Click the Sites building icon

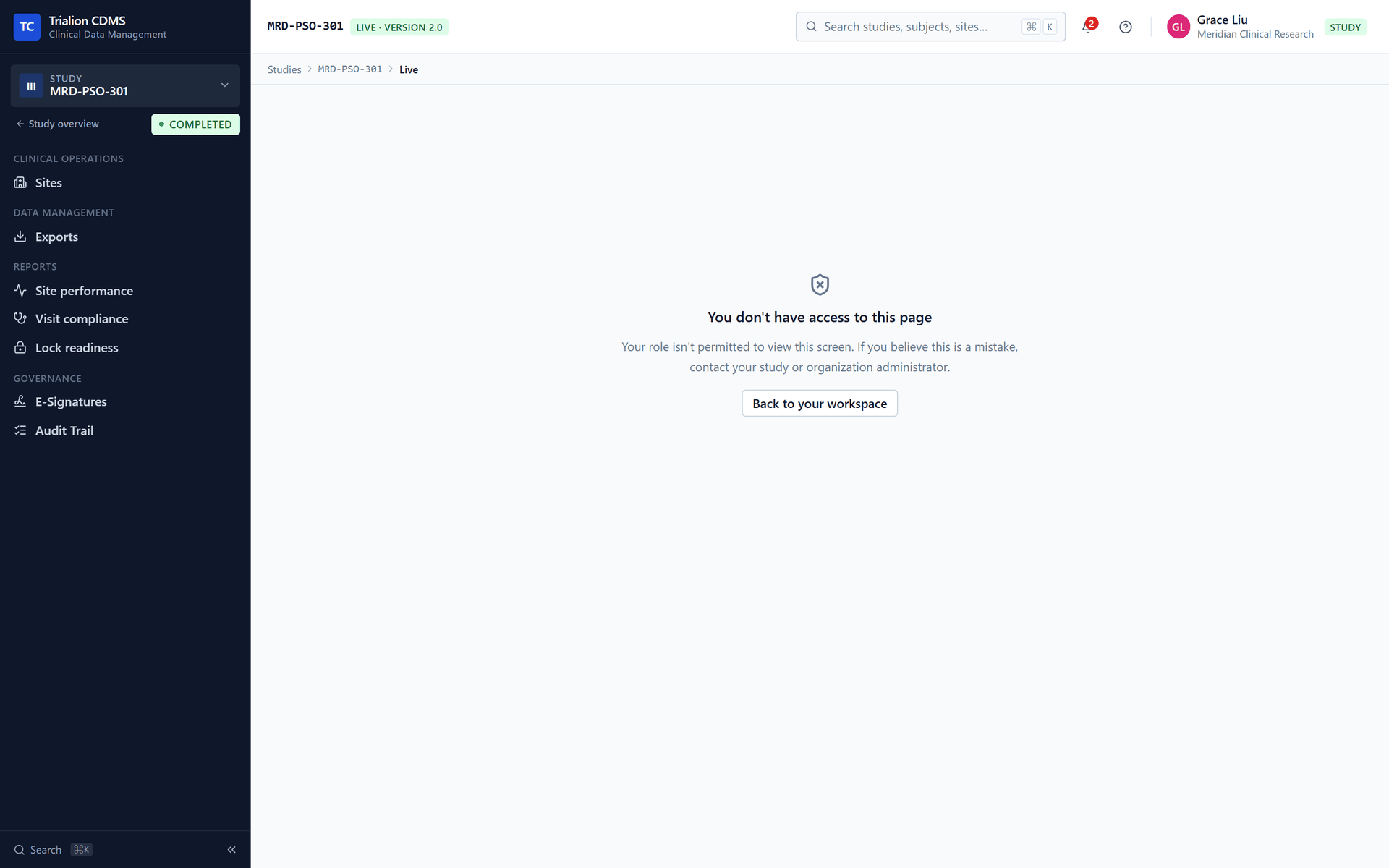click(20, 182)
